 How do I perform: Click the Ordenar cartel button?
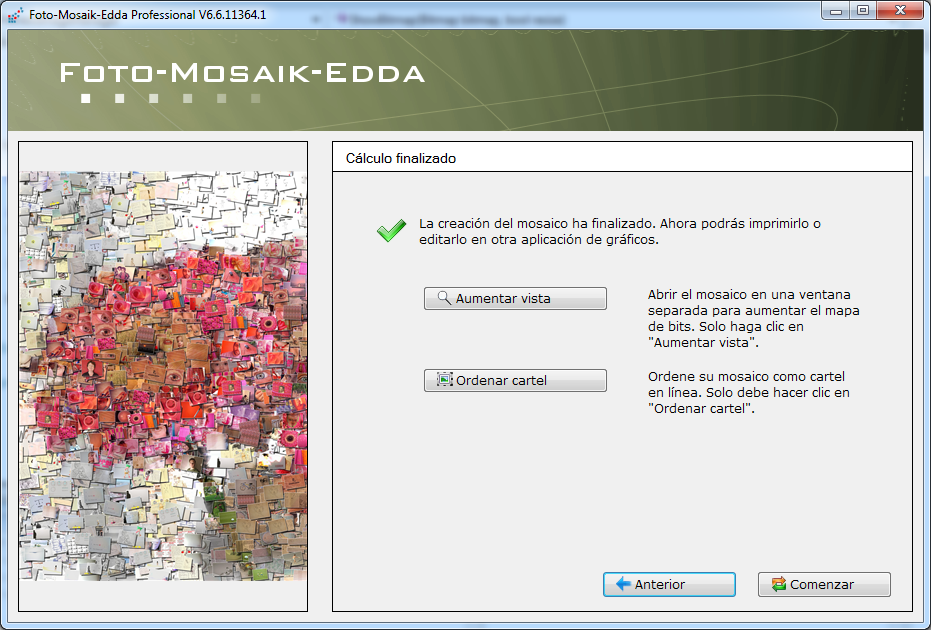[x=515, y=380]
